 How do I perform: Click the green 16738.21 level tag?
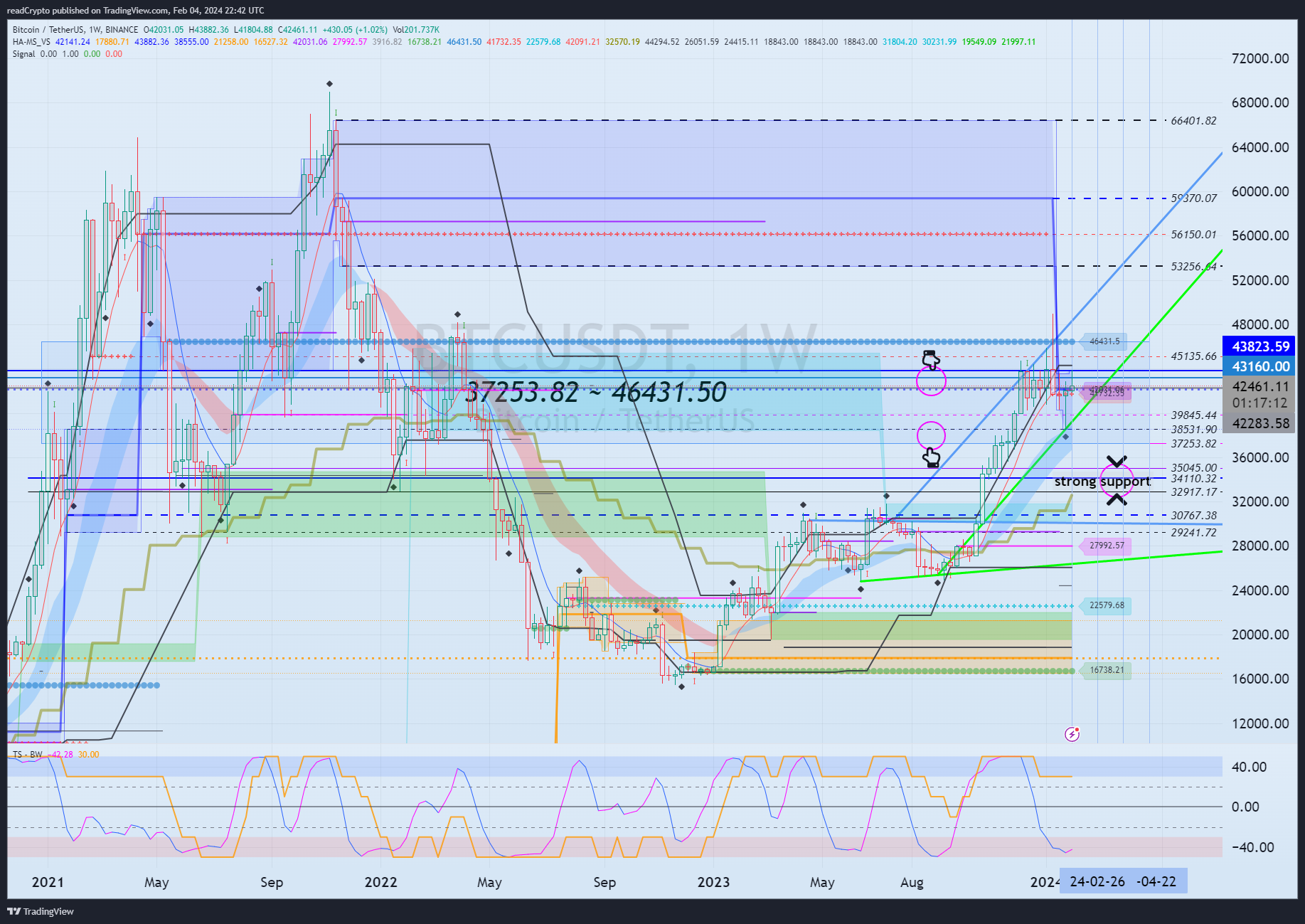(x=1106, y=670)
